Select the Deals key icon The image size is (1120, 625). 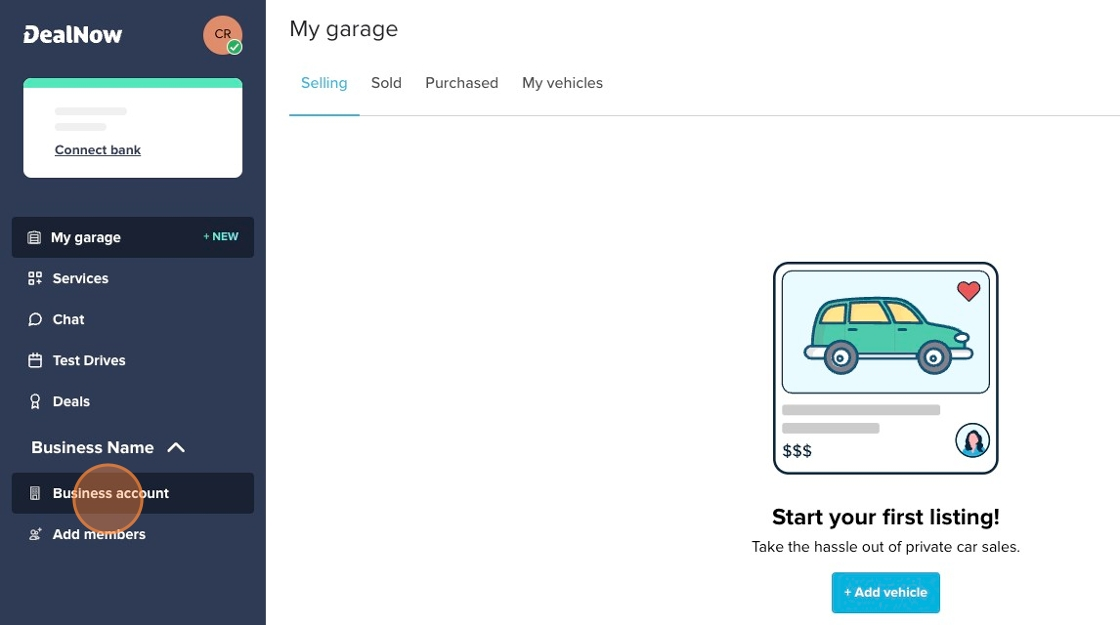(x=33, y=401)
